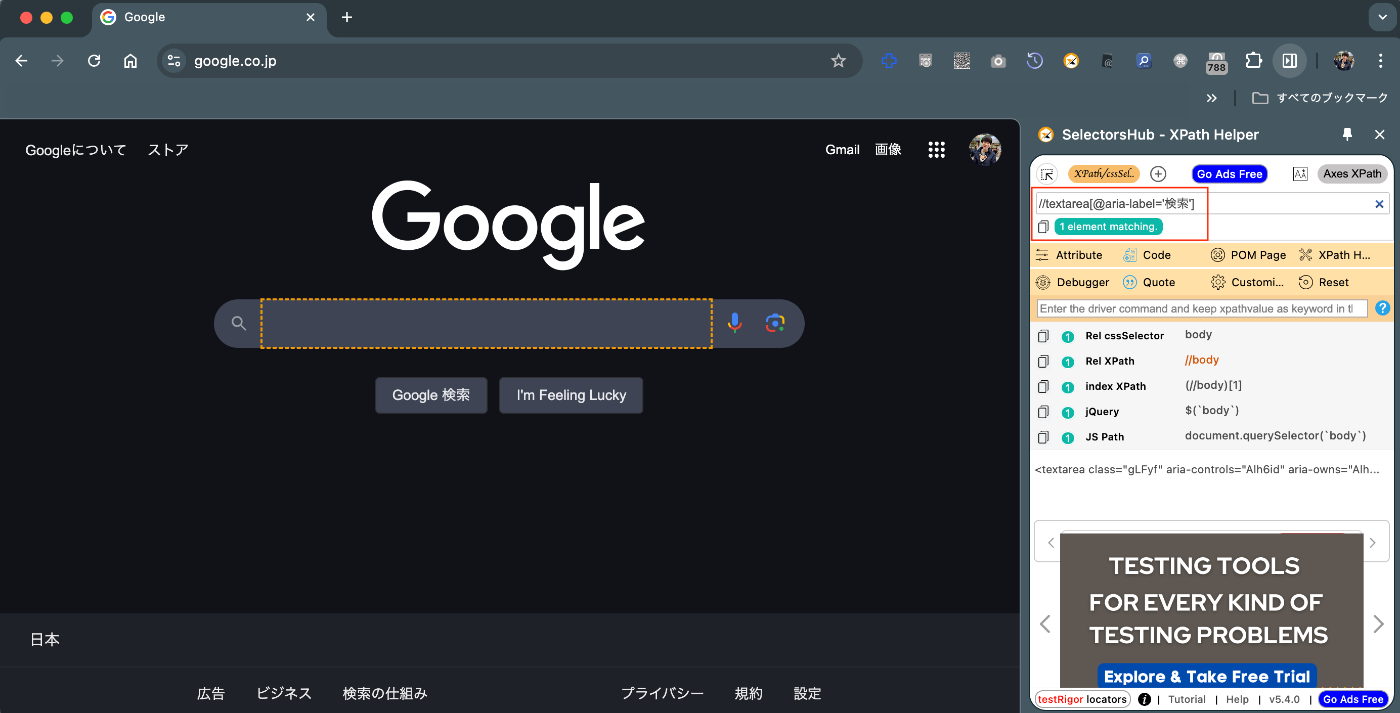Open the Google apps grid
This screenshot has height=713, width=1400.
coord(936,150)
